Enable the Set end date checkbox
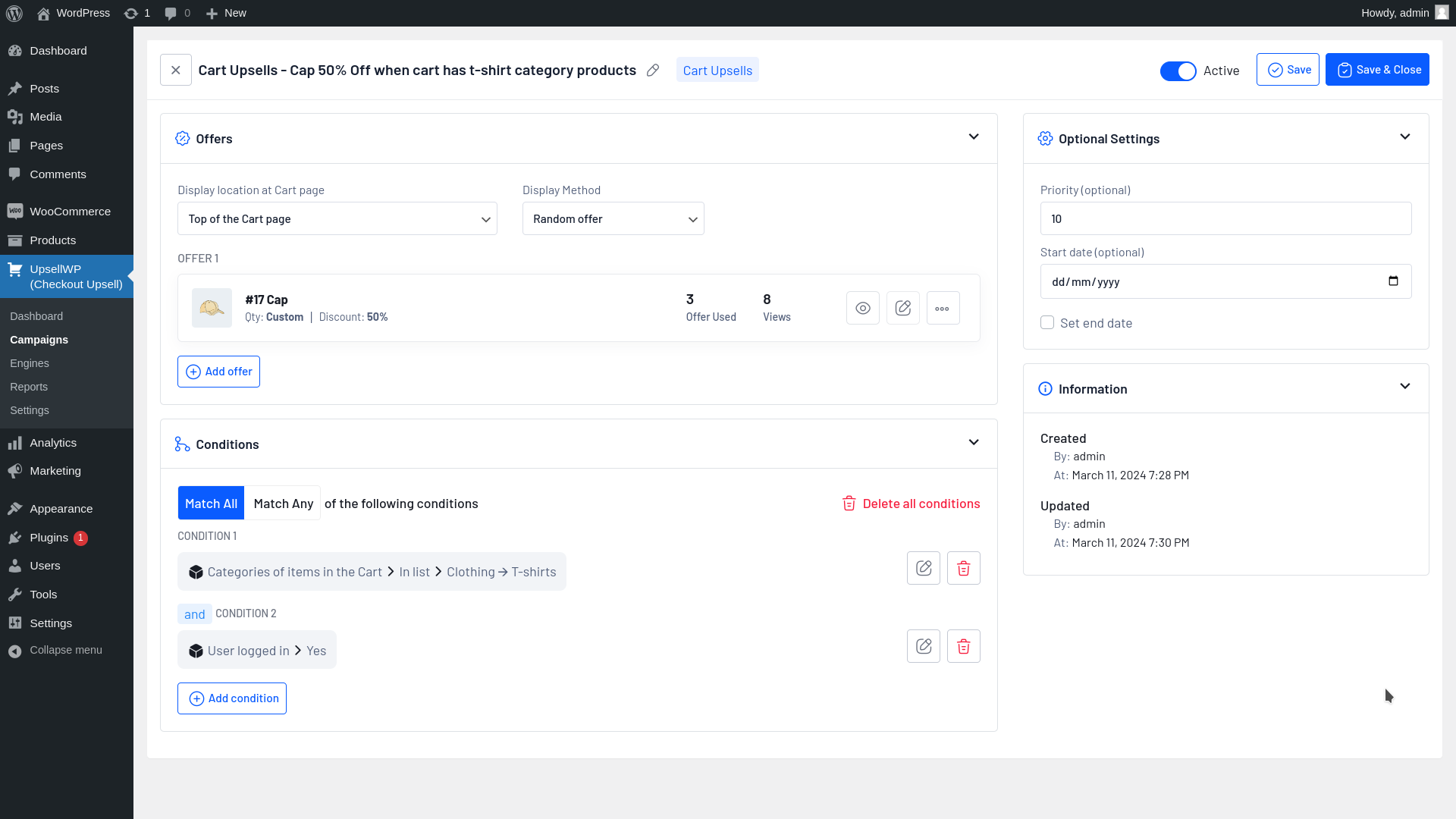 1047,322
